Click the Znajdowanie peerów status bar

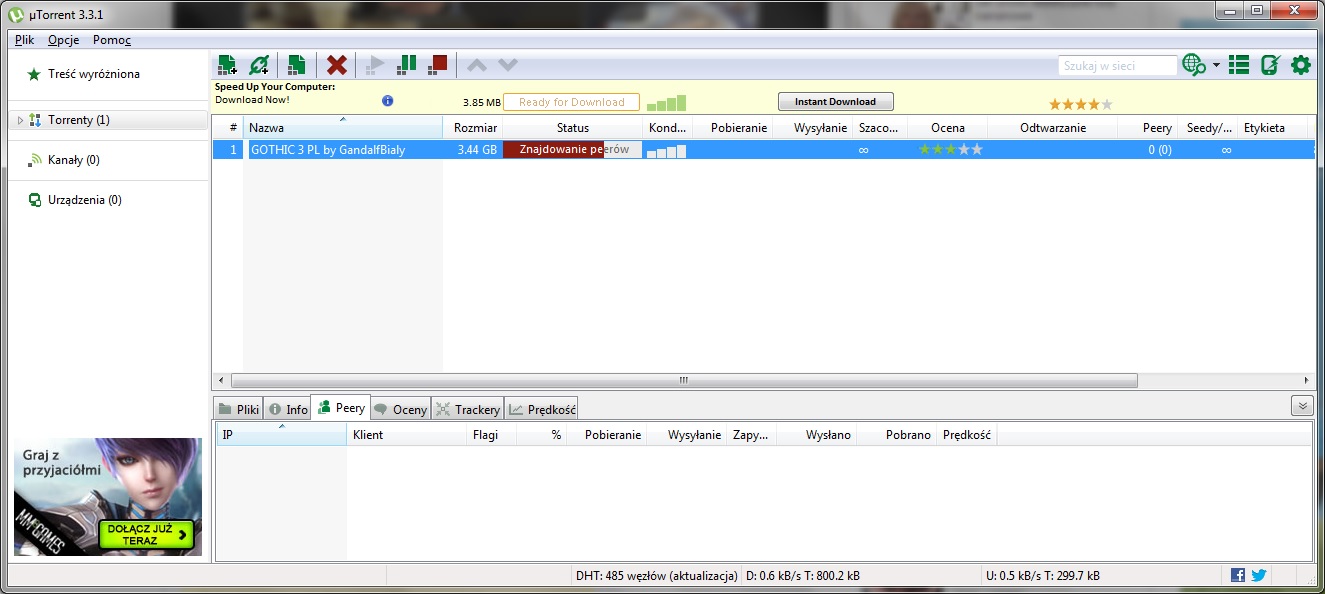(573, 150)
